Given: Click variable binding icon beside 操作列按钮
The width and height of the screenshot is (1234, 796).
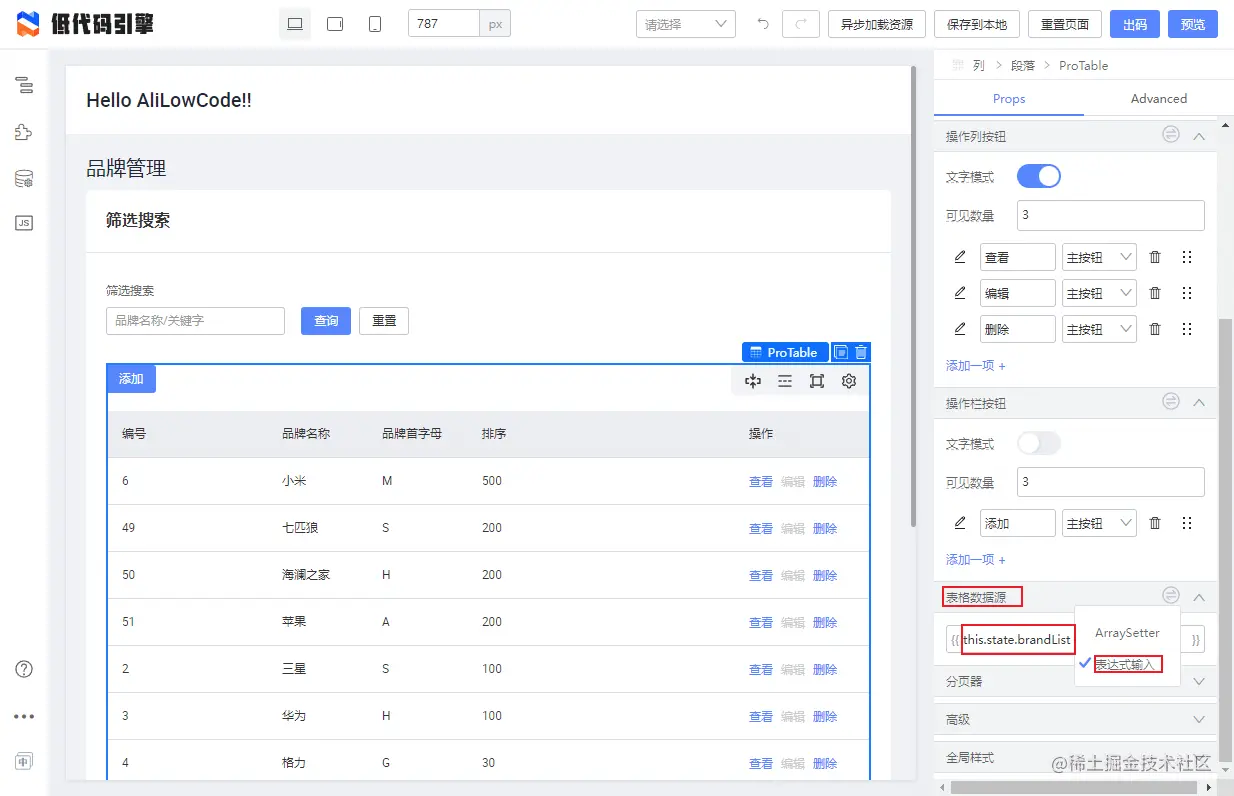Looking at the screenshot, I should (x=1171, y=135).
